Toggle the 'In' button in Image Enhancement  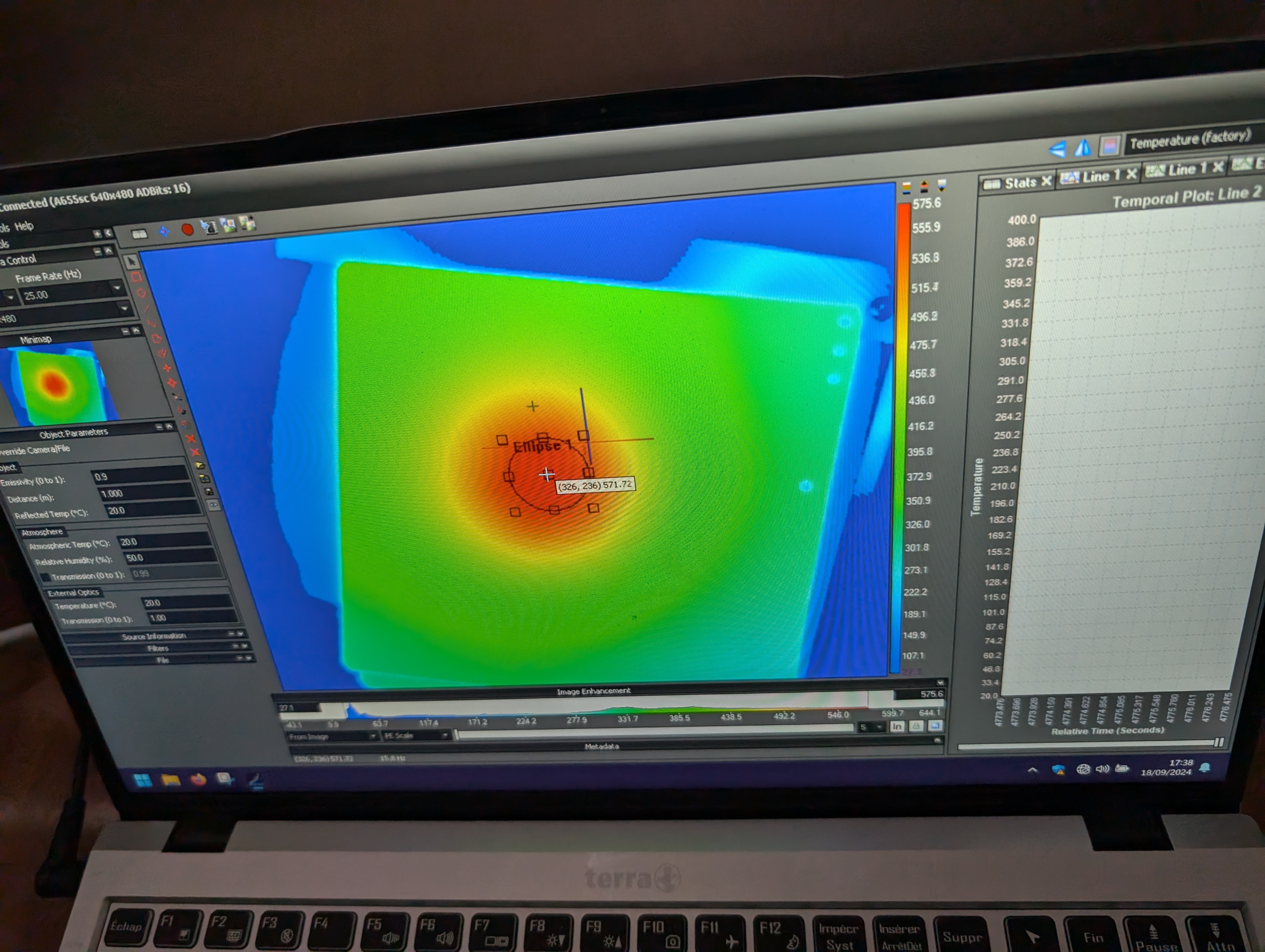click(x=897, y=726)
